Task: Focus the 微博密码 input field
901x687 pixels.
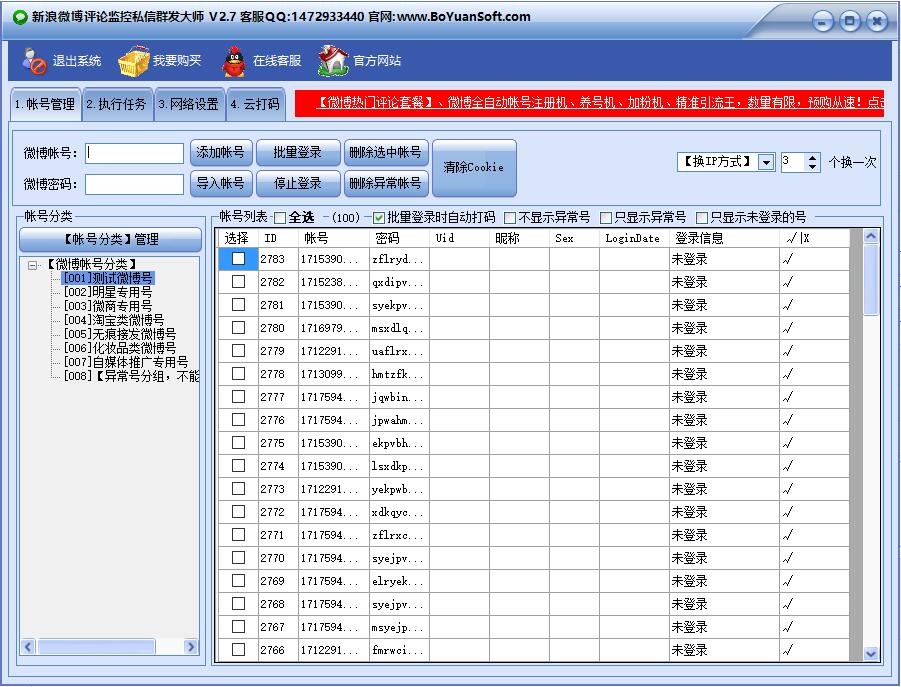Action: point(134,184)
